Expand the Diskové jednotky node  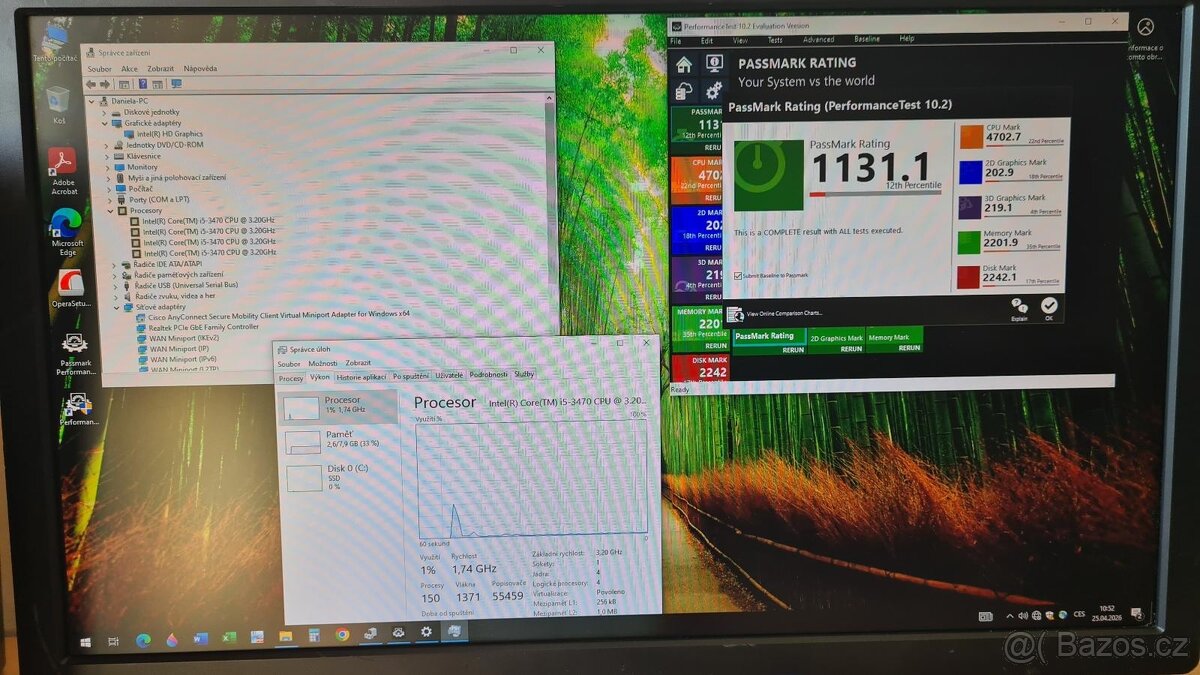pos(105,112)
